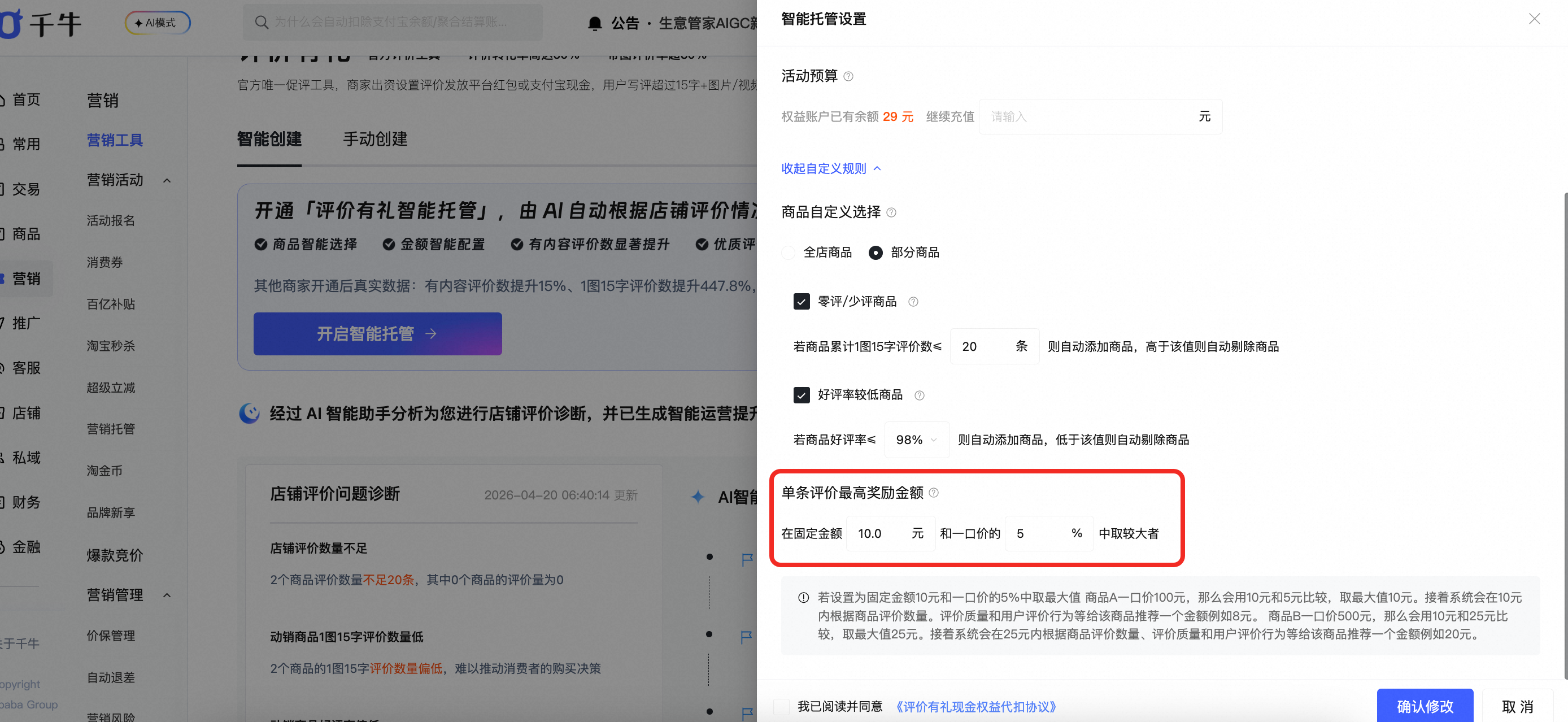Viewport: 1568px width, 722px height.
Task: Open help icon beside 零评/少评商品
Action: (x=913, y=302)
